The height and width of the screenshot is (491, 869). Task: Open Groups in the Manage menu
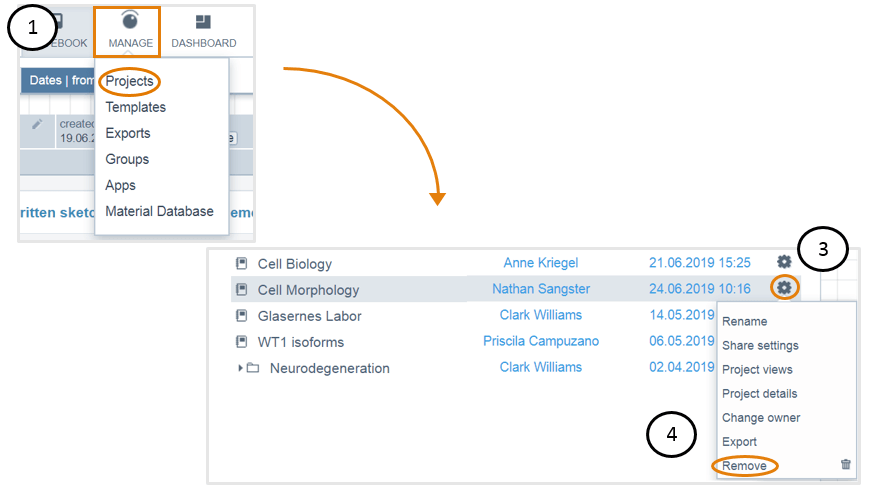point(127,159)
